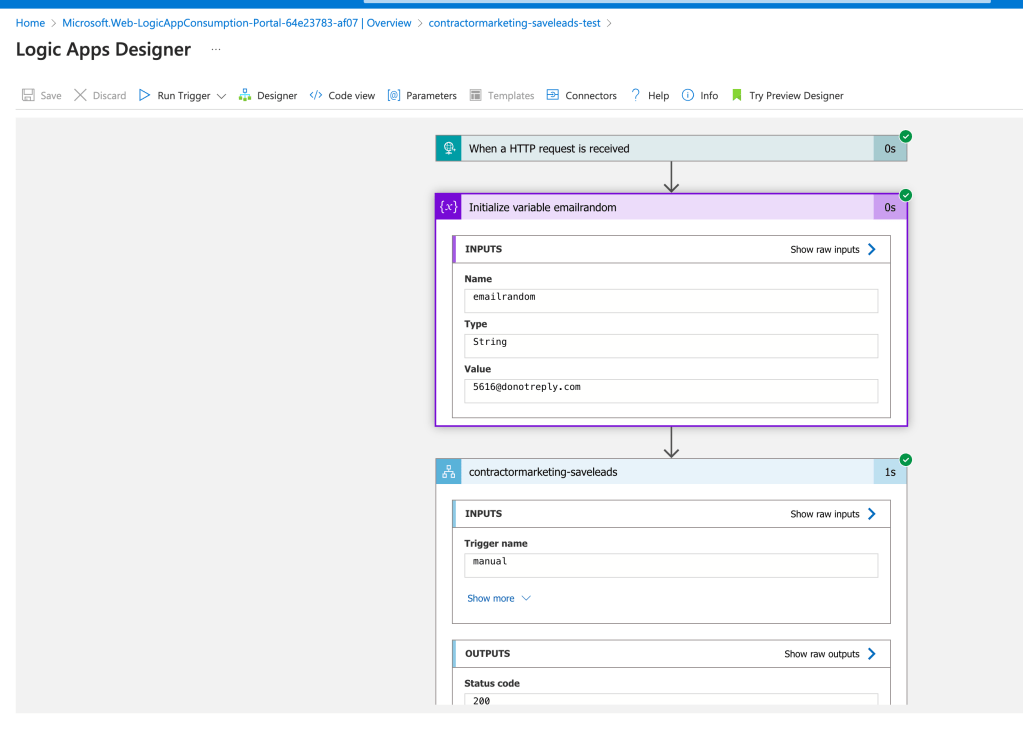Click the Parameters icon

[393, 95]
